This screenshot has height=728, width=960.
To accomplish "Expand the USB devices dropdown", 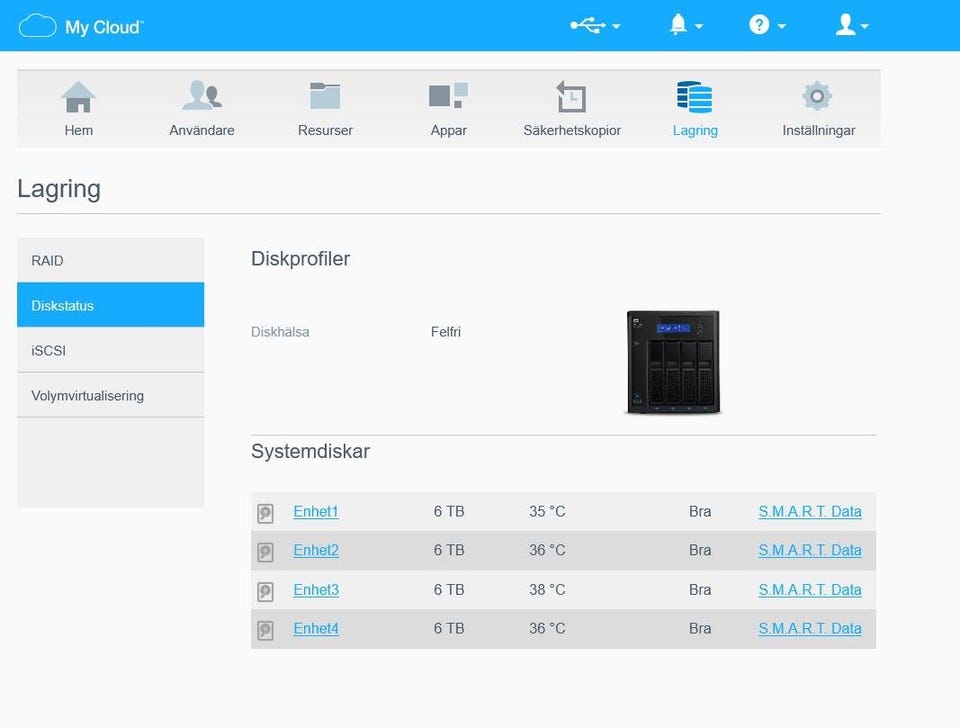I will [594, 26].
